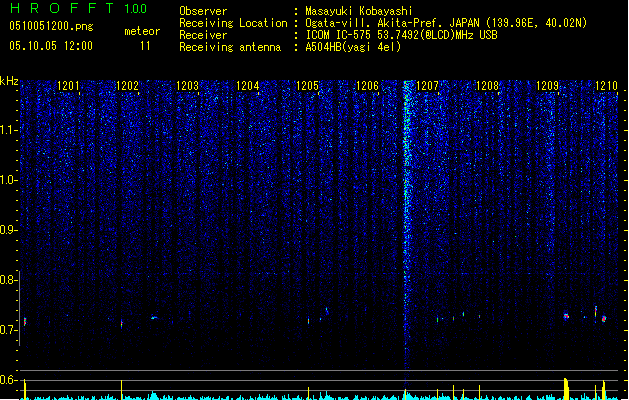629x400 pixels.
Task: Click the date stamp 05.10.05 12:00
Action: [x=51, y=46]
